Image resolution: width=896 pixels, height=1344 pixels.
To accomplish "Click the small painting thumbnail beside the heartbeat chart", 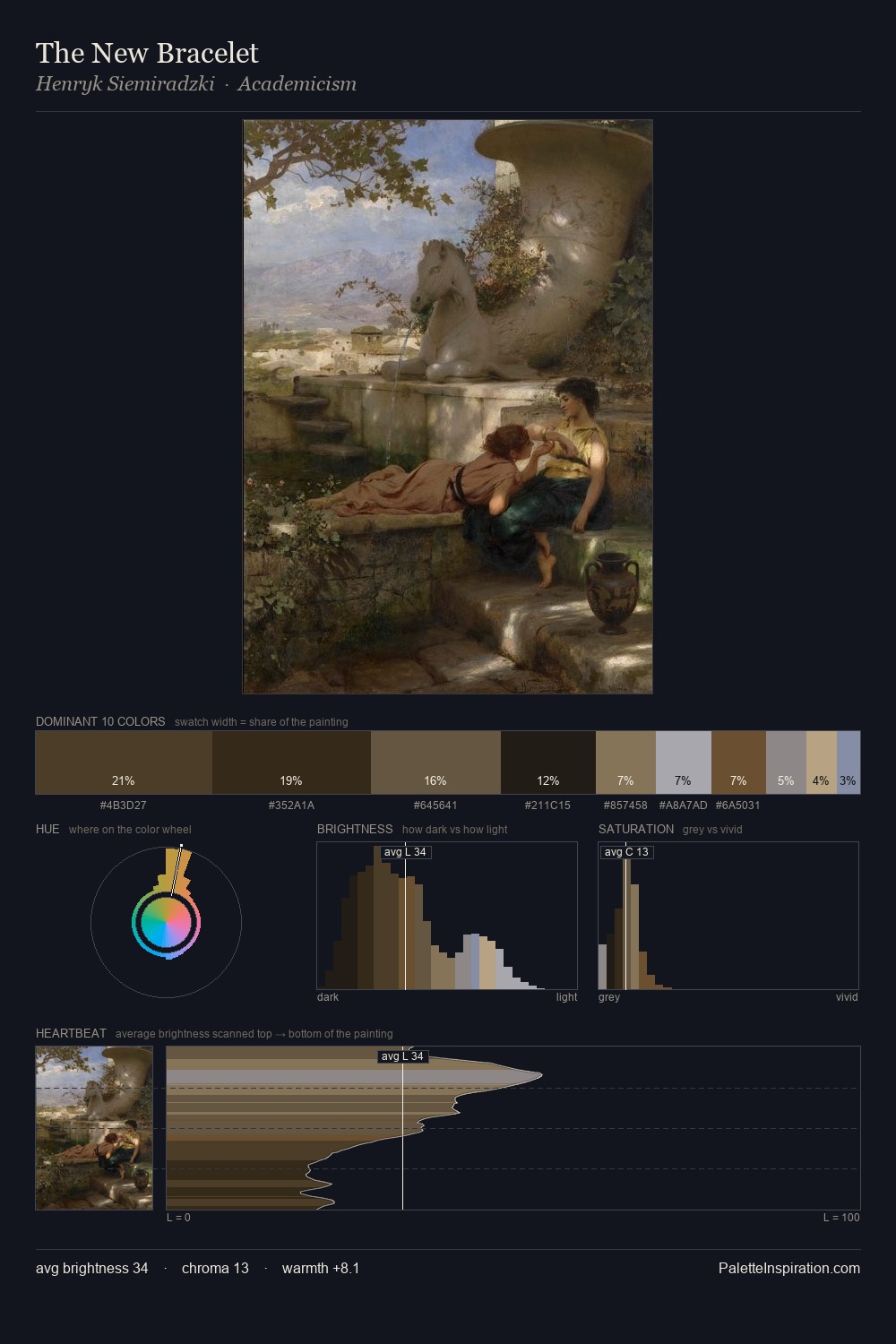I will pyautogui.click(x=94, y=1128).
